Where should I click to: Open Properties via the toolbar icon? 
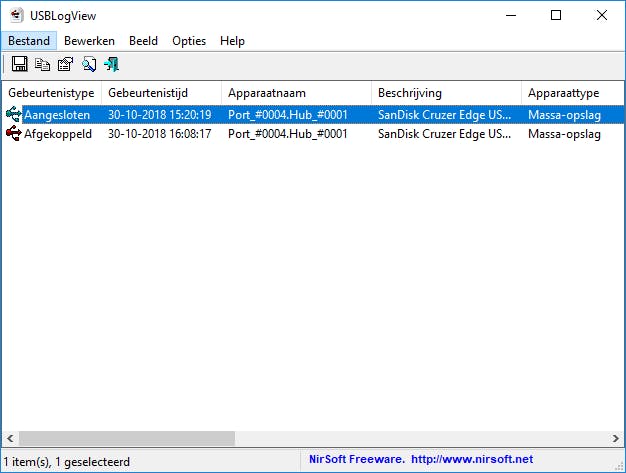[65, 65]
